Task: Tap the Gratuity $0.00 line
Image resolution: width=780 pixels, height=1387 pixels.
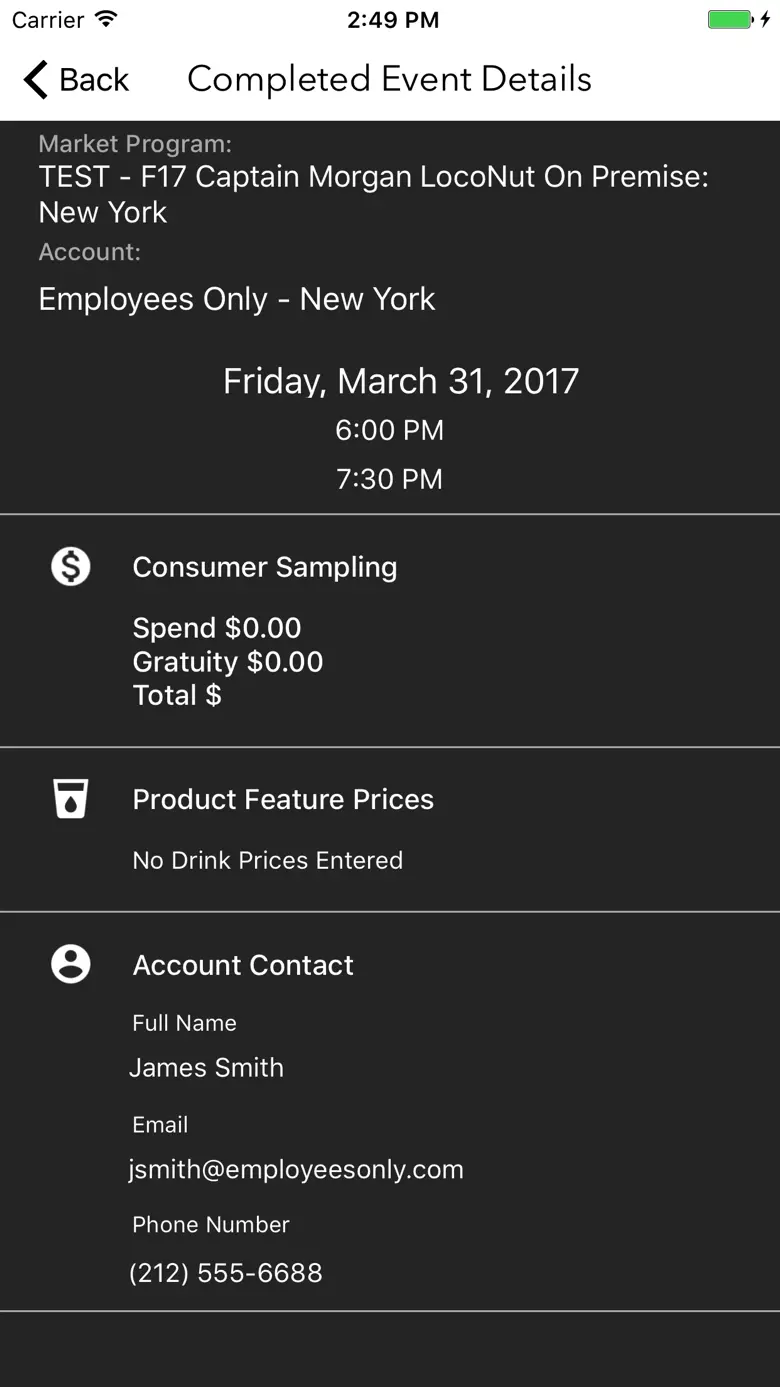Action: pyautogui.click(x=228, y=662)
